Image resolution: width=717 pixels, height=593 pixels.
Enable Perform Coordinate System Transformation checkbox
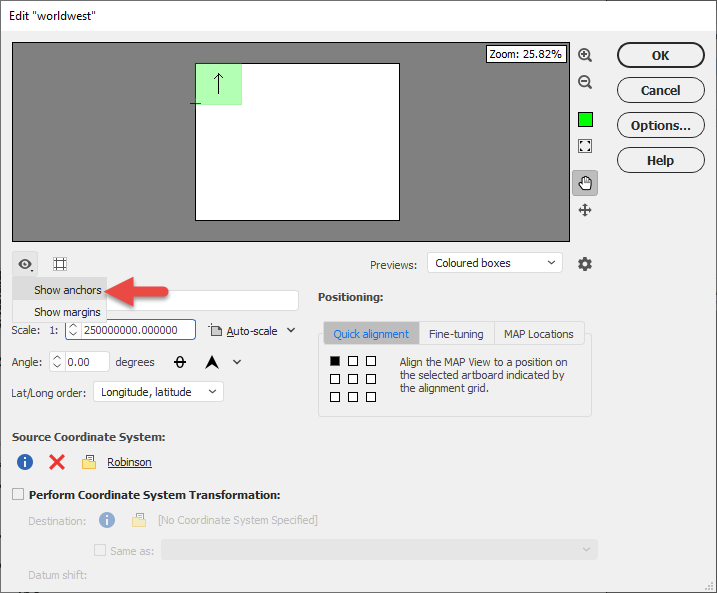pos(18,494)
